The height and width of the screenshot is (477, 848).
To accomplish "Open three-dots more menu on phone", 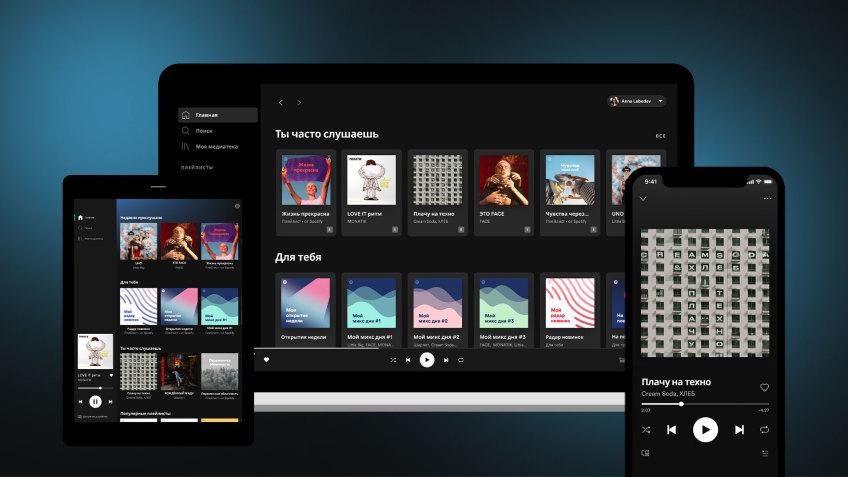I will (767, 198).
